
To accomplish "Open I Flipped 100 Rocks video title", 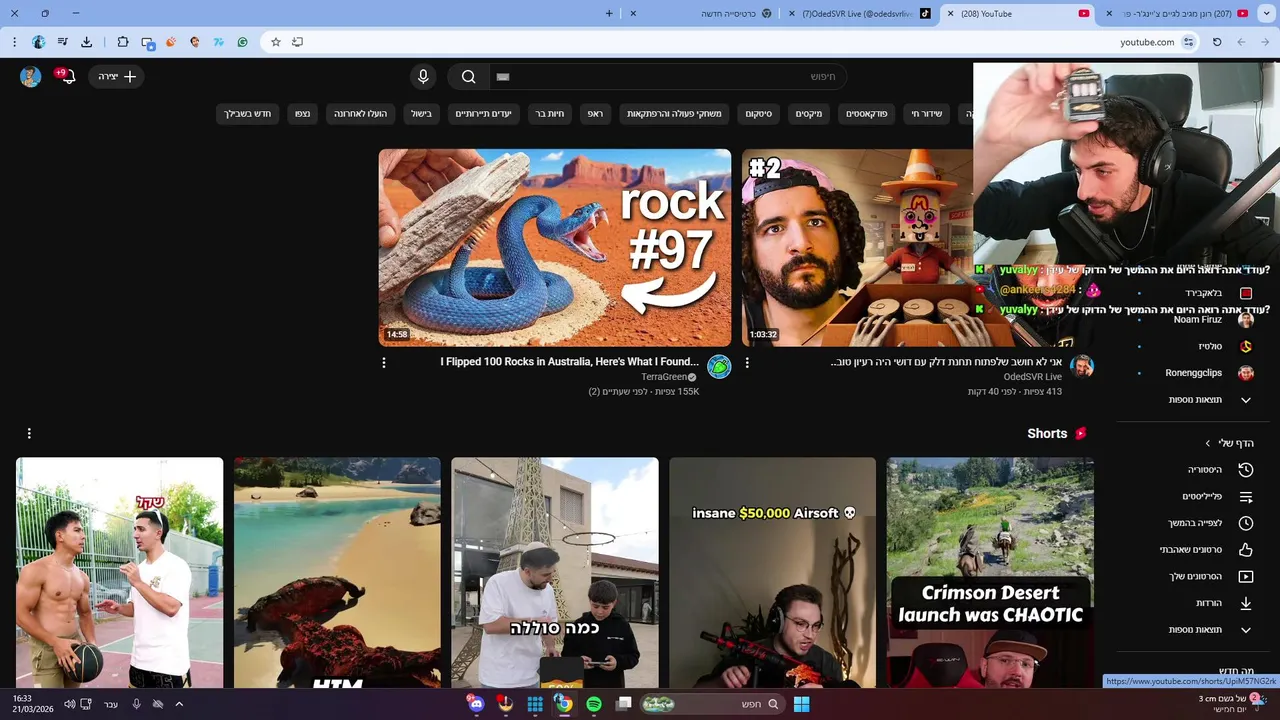I will [x=569, y=362].
